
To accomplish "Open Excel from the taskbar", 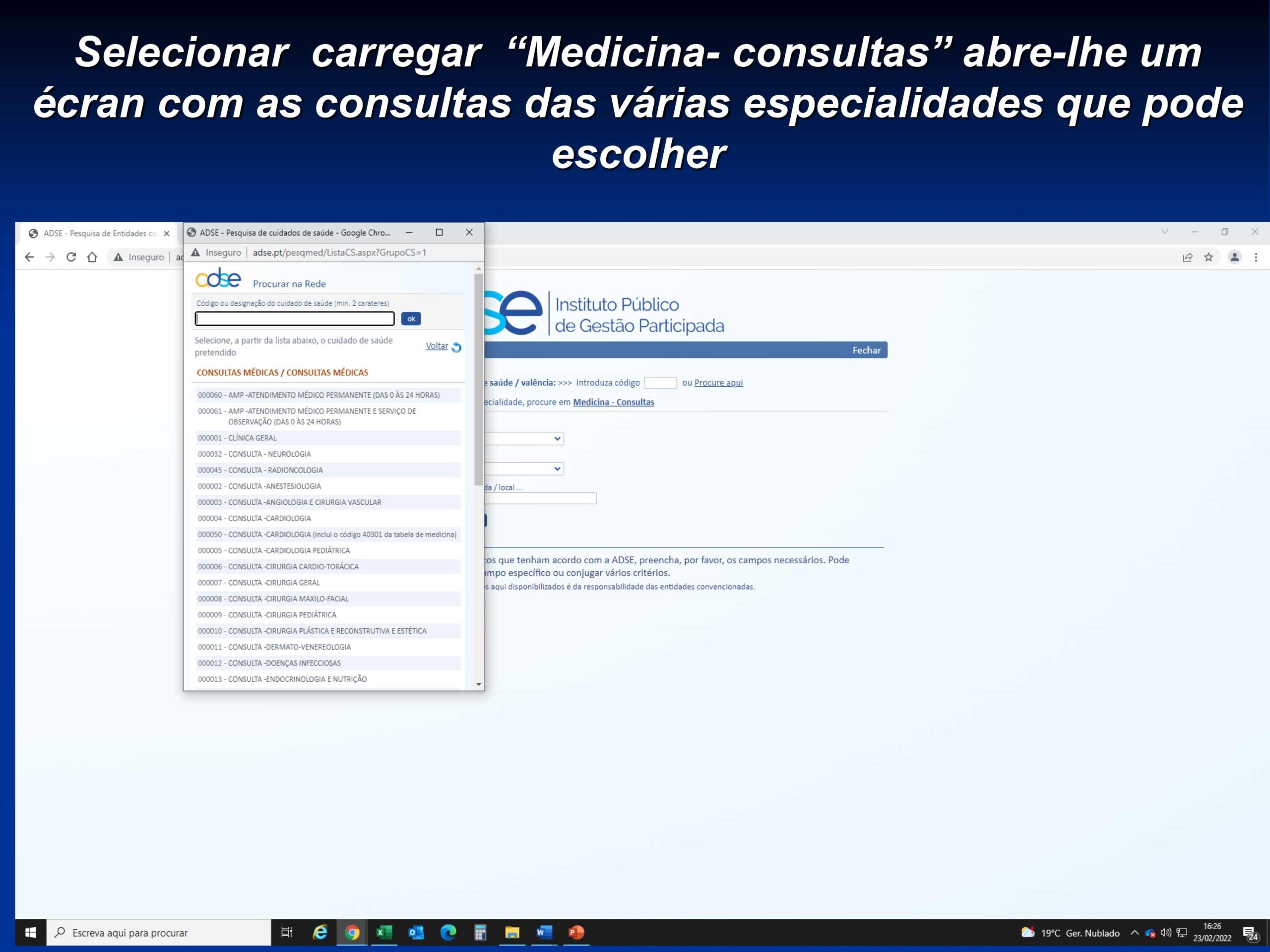I will (x=384, y=933).
